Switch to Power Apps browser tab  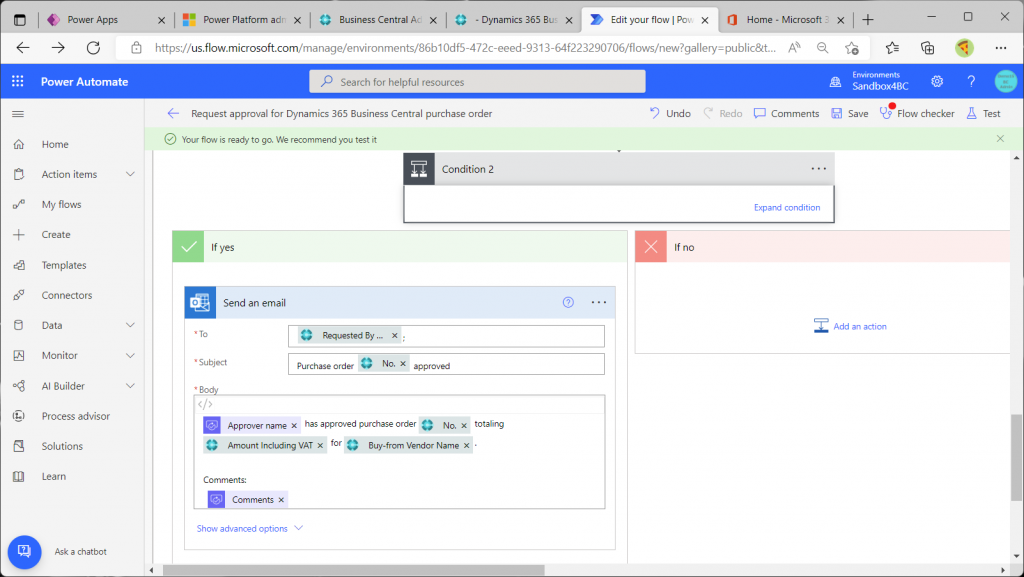[x=93, y=20]
